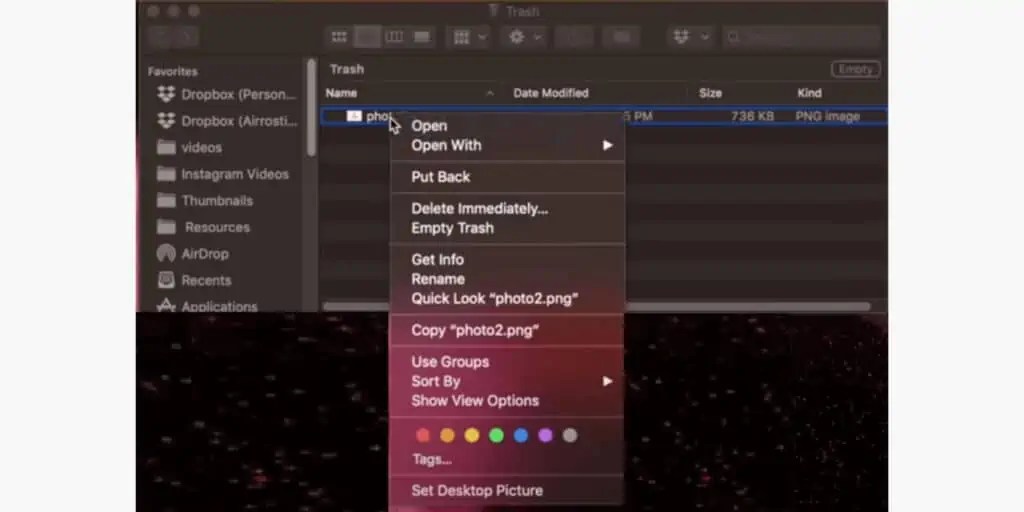Open Resources folder in sidebar
Screen dimensions: 1024x512
(x=203, y=227)
